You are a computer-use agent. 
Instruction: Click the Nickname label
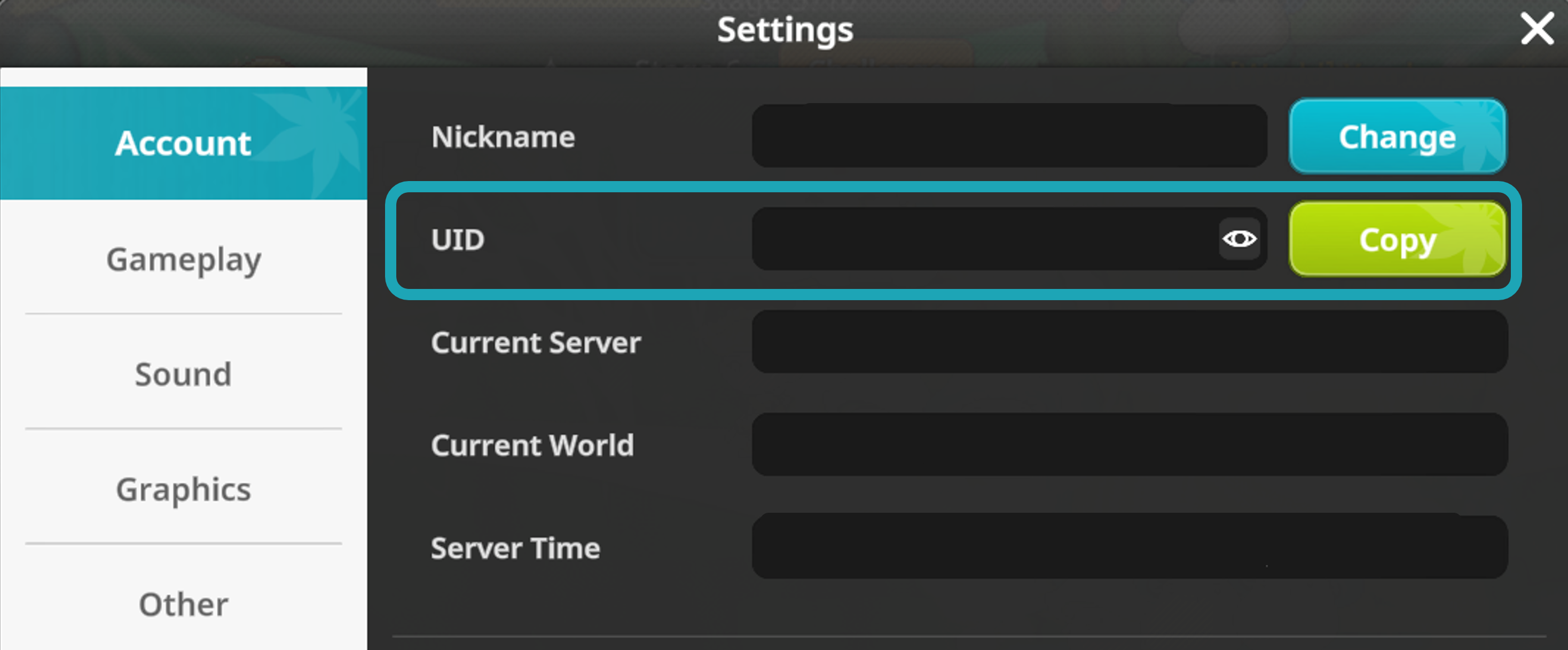pos(503,137)
